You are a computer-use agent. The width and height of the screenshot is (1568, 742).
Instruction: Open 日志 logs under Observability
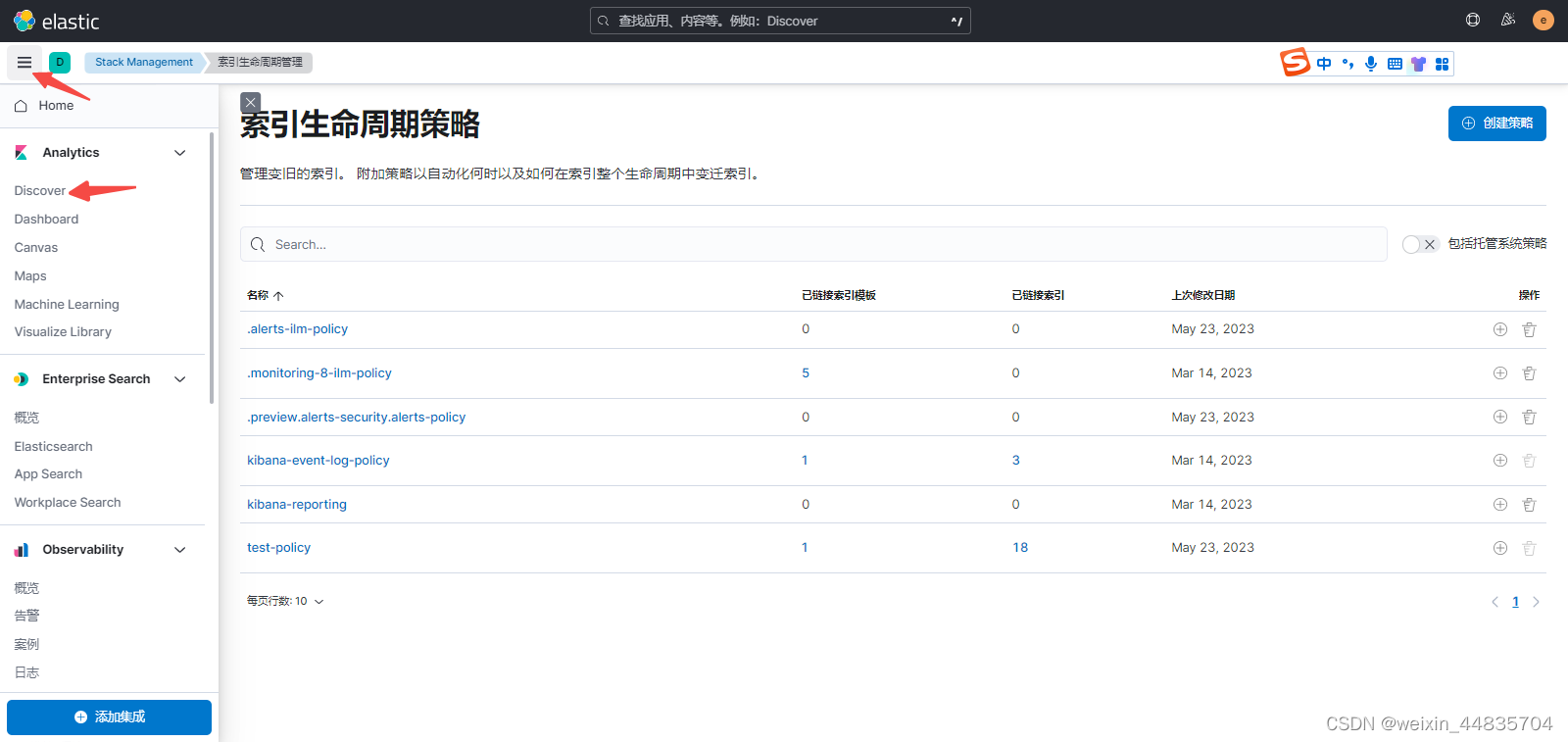(26, 673)
